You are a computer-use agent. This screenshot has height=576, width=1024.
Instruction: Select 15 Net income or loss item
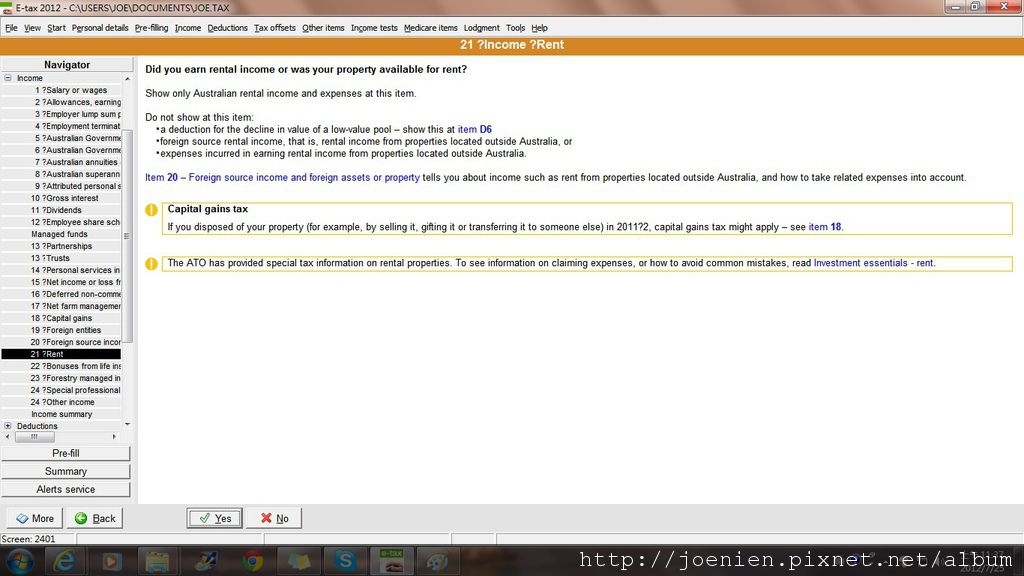(76, 282)
